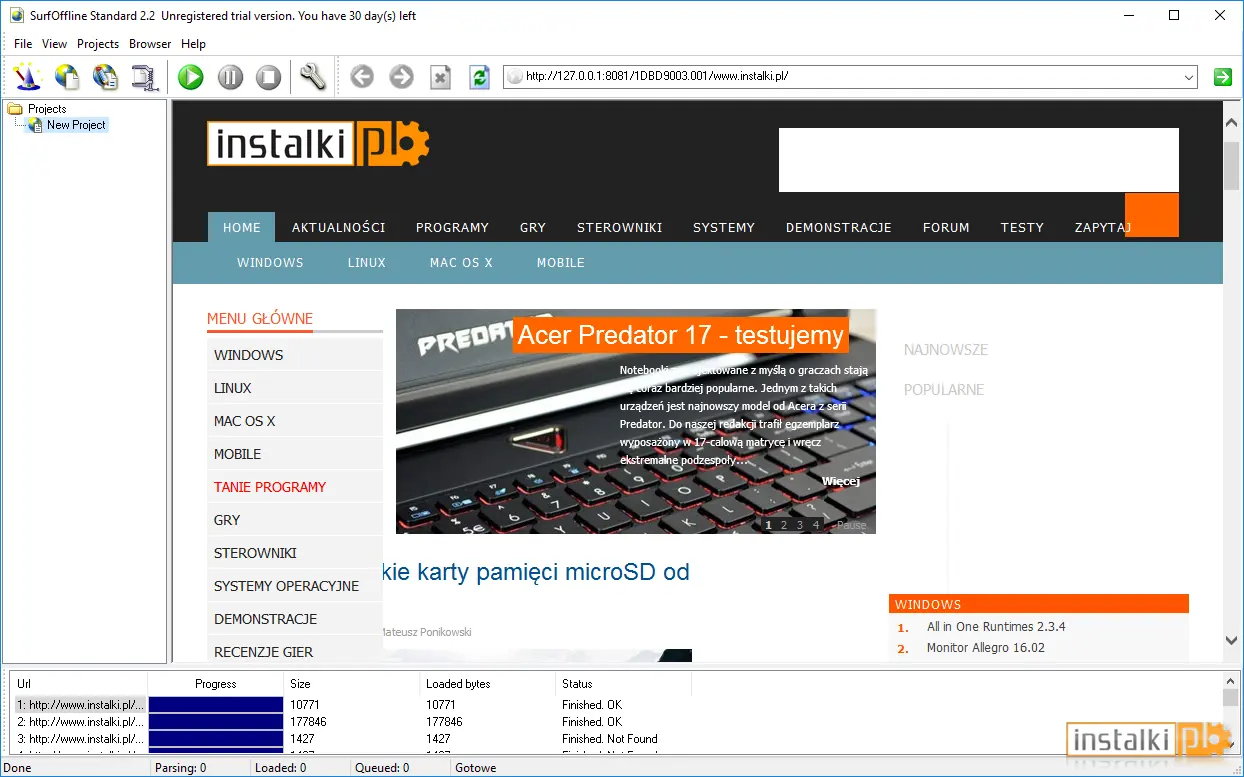Image resolution: width=1244 pixels, height=777 pixels.
Task: Refresh the page with the green refresh icon
Action: [480, 77]
